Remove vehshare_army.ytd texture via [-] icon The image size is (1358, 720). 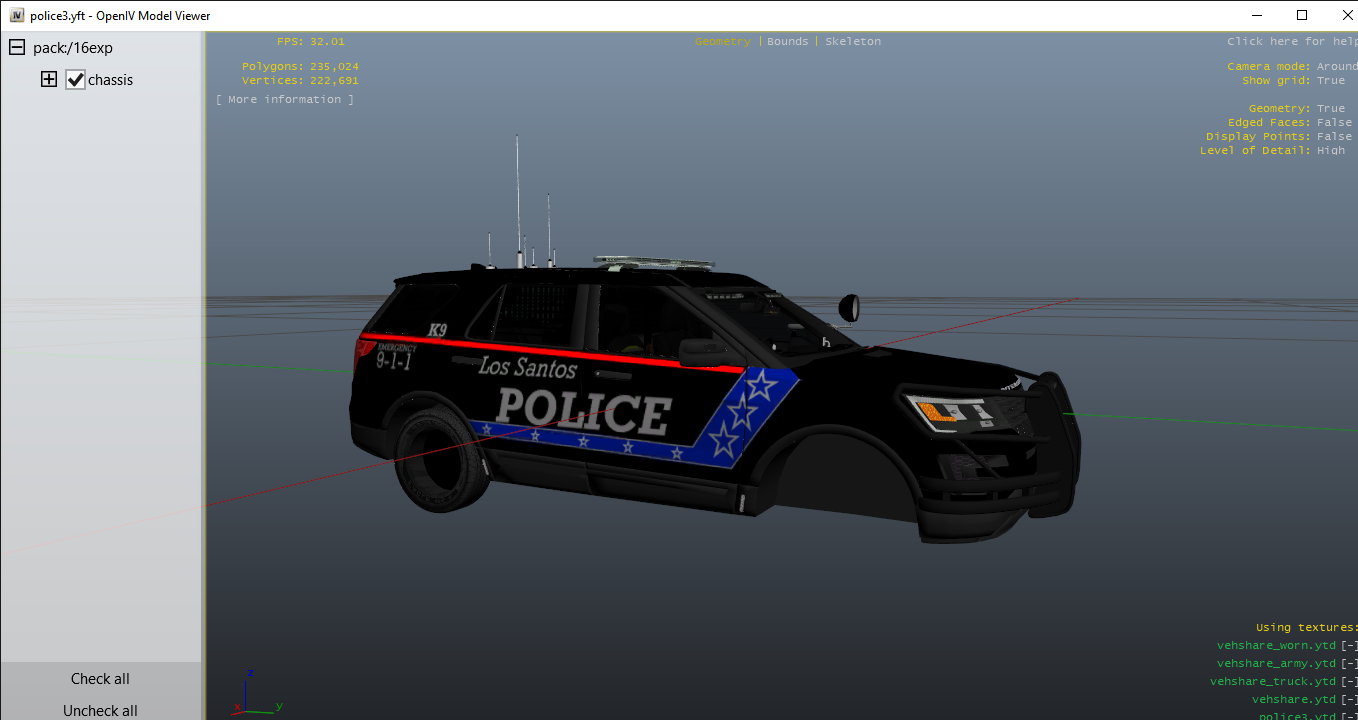[1349, 664]
